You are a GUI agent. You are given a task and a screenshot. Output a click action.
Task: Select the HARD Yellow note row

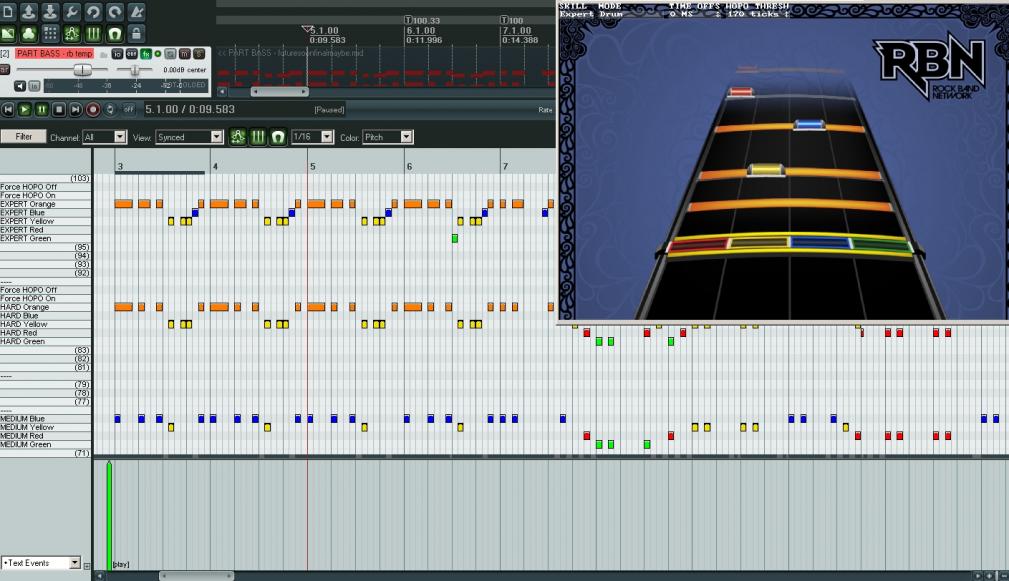tap(46, 324)
